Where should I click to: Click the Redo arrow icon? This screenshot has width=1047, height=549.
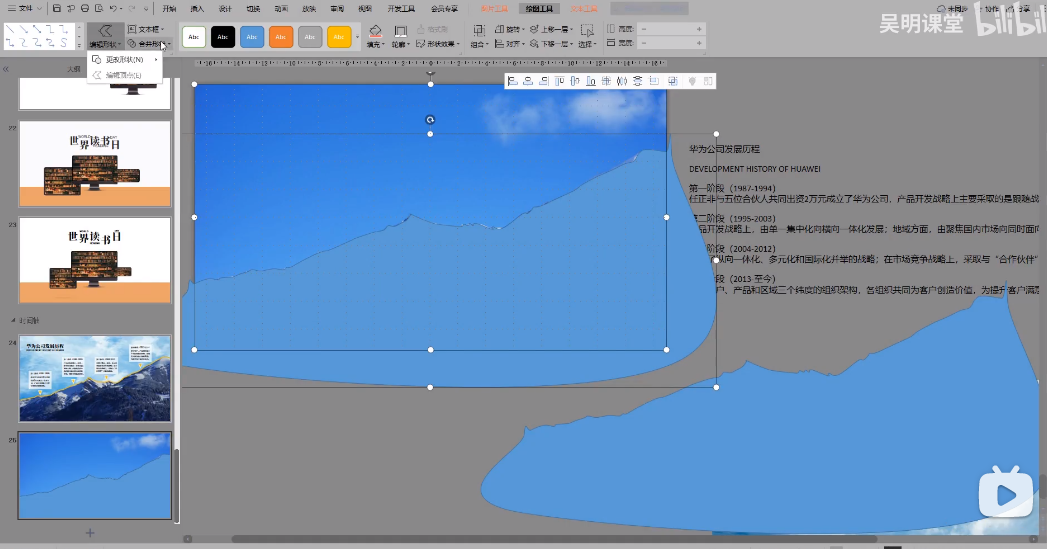tap(132, 9)
